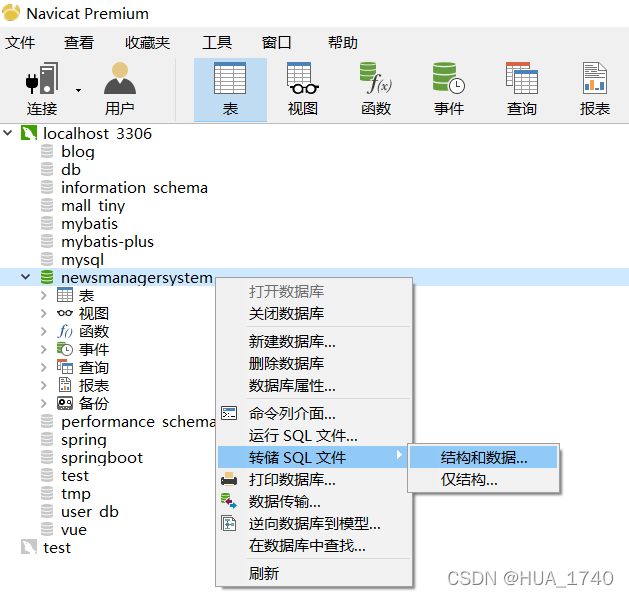The image size is (629, 597).
Task: Choose 关闭数据库 from context menu
Action: pos(286,313)
